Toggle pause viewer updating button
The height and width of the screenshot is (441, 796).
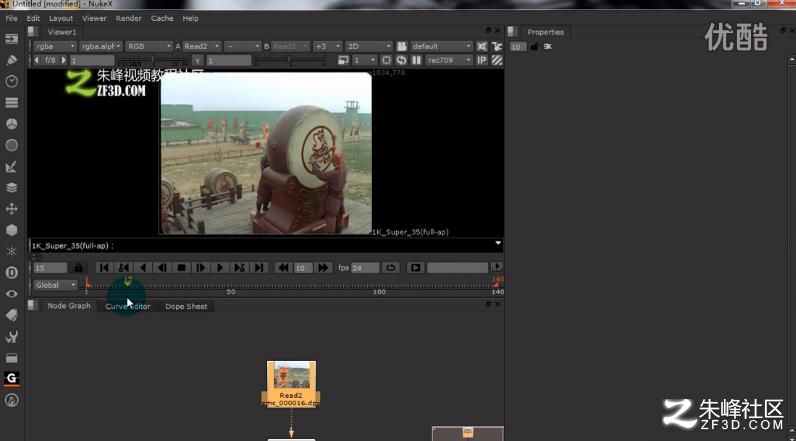tap(416, 60)
